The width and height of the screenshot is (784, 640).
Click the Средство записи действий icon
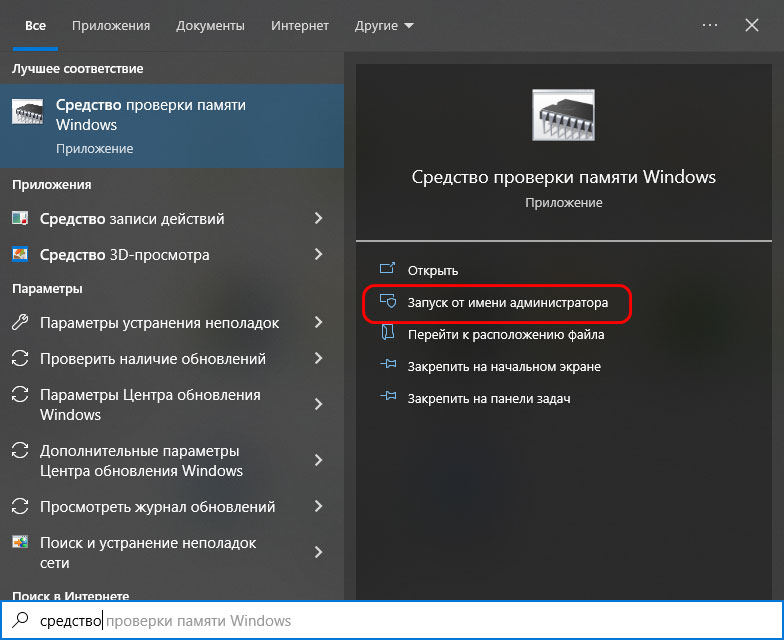click(20, 218)
